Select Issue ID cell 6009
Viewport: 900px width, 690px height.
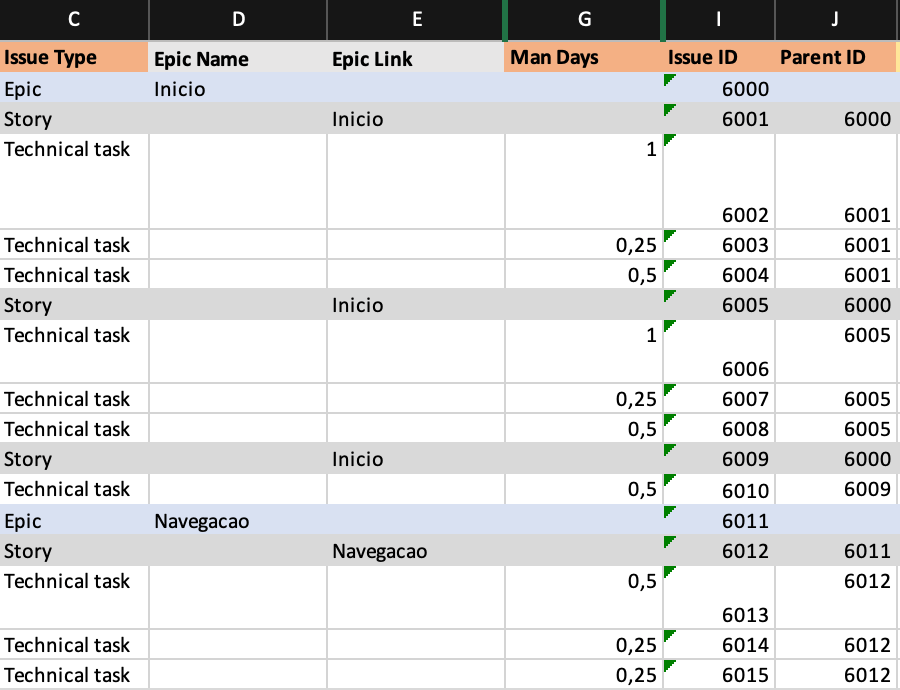[x=719, y=459]
